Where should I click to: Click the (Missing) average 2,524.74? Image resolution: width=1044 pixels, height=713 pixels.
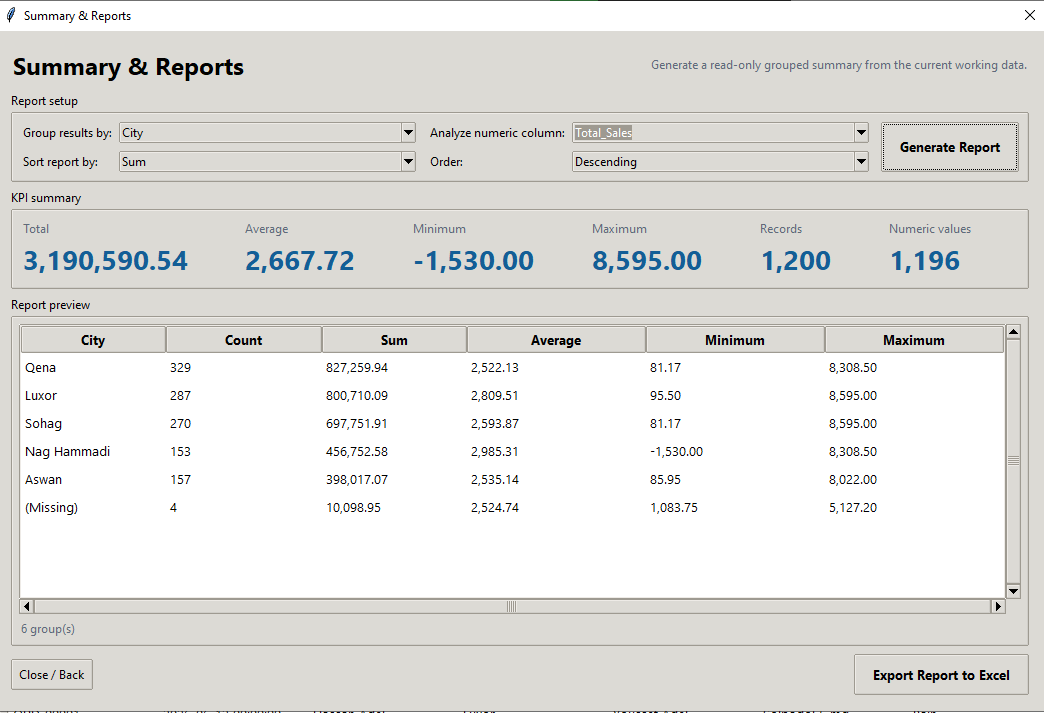(x=495, y=507)
